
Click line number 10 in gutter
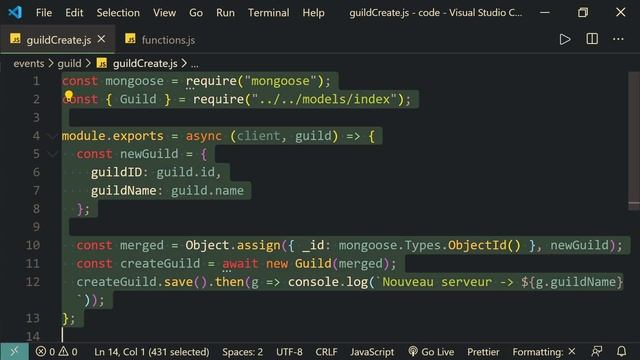[33, 245]
